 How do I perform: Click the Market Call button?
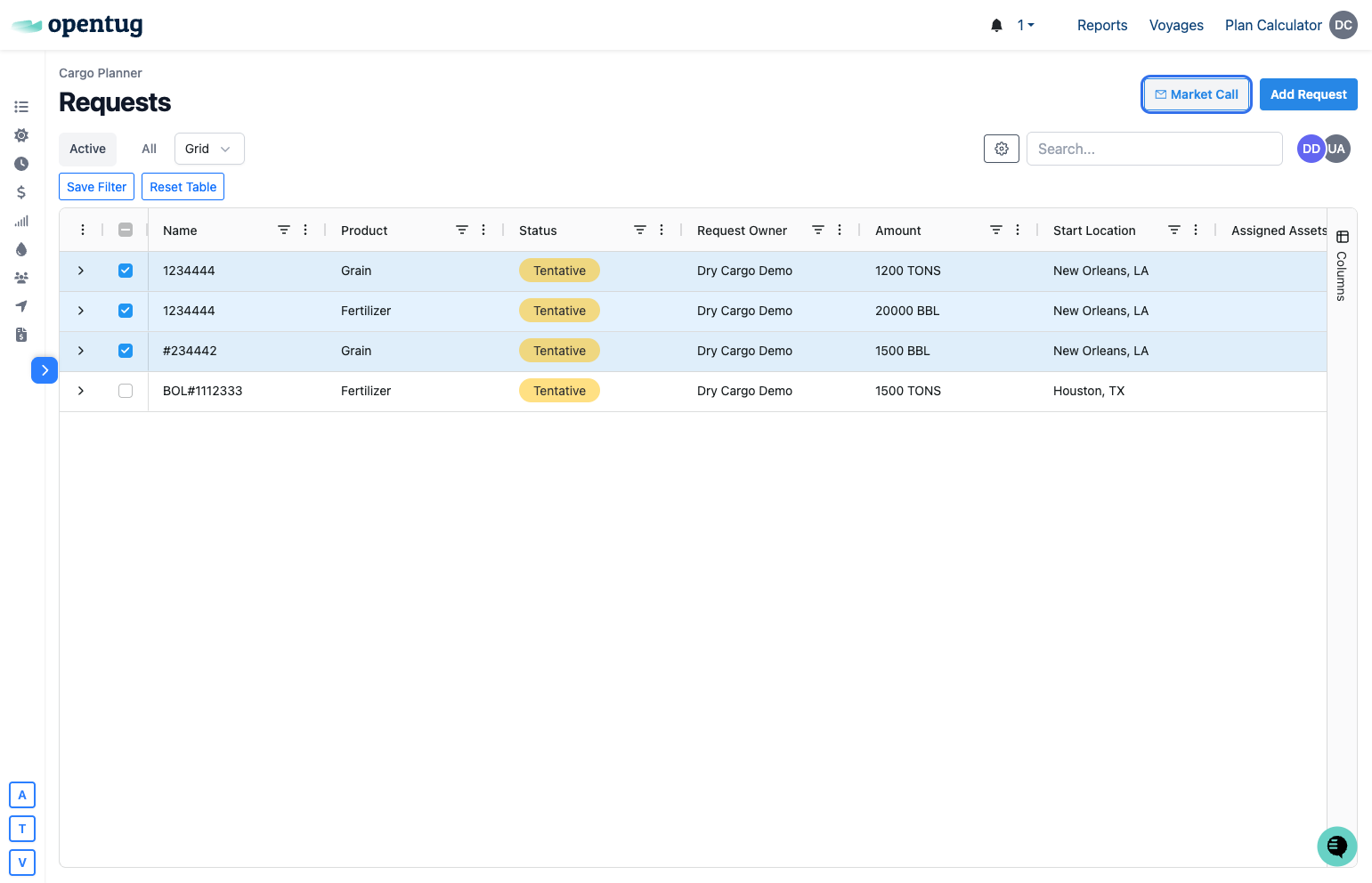(1197, 94)
